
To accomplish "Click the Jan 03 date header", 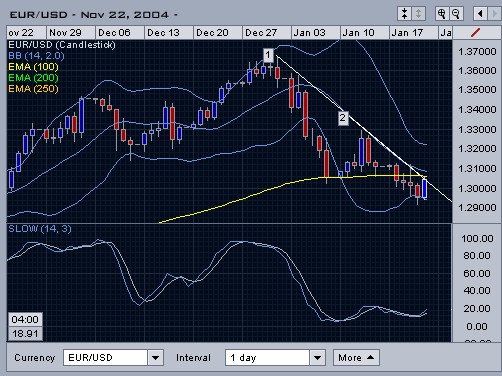I will tap(316, 33).
